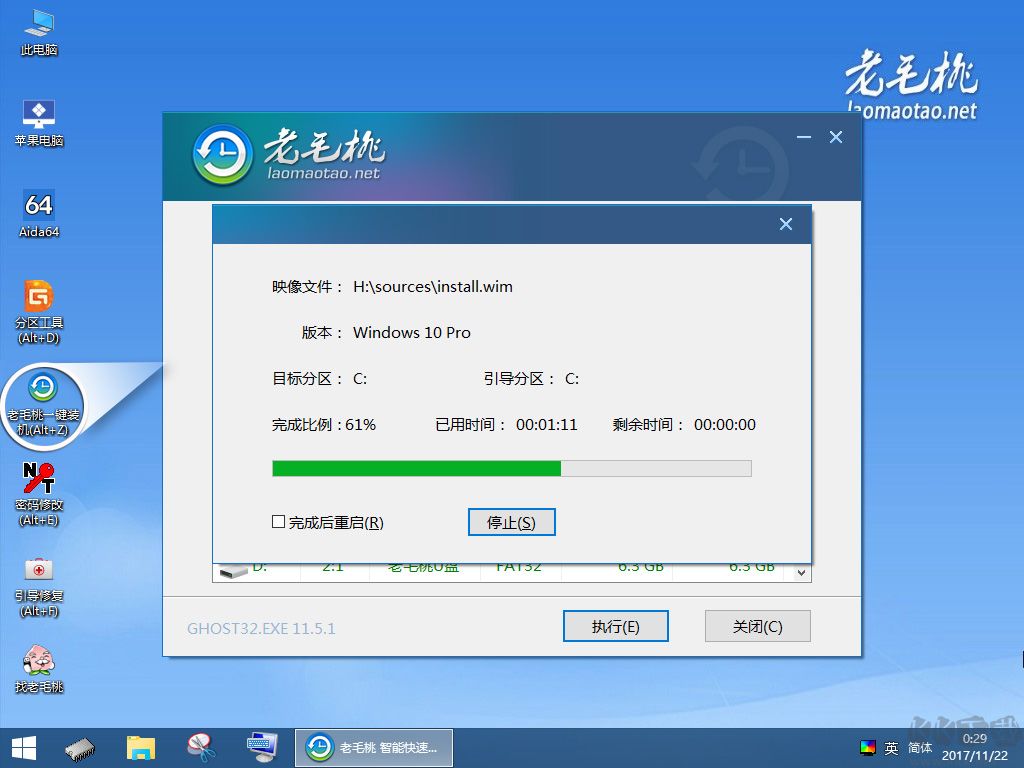Open 此电脑 on the desktop

pos(38,30)
